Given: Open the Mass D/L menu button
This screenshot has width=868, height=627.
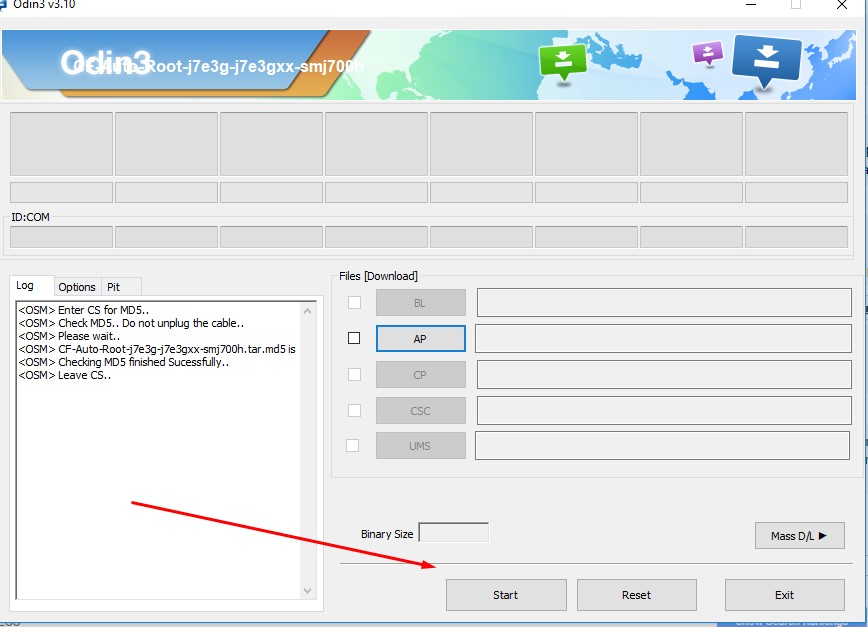Looking at the screenshot, I should tap(799, 535).
